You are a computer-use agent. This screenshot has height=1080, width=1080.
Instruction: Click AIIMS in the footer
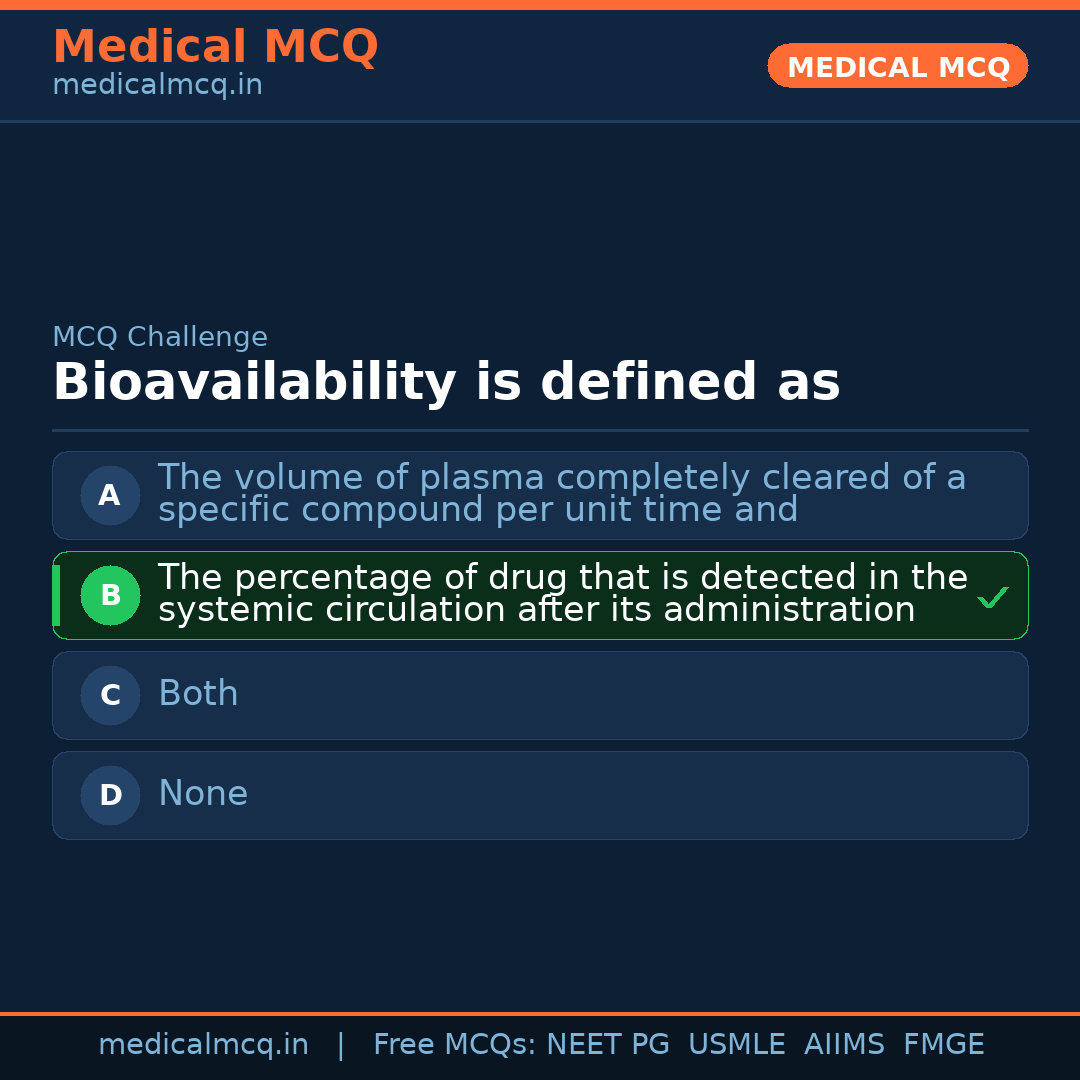[844, 1045]
